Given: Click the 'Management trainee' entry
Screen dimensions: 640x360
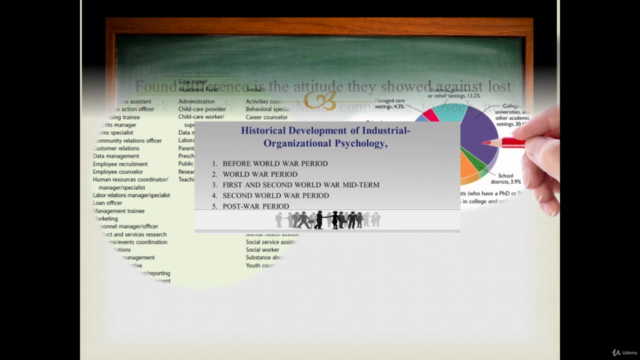Looking at the screenshot, I should [118, 211].
